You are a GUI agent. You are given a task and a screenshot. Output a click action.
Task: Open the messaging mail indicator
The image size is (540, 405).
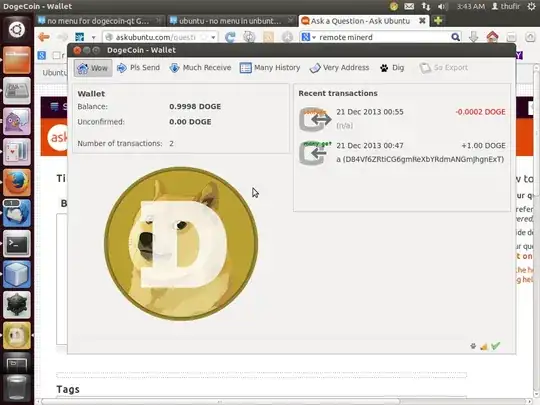tap(409, 6)
